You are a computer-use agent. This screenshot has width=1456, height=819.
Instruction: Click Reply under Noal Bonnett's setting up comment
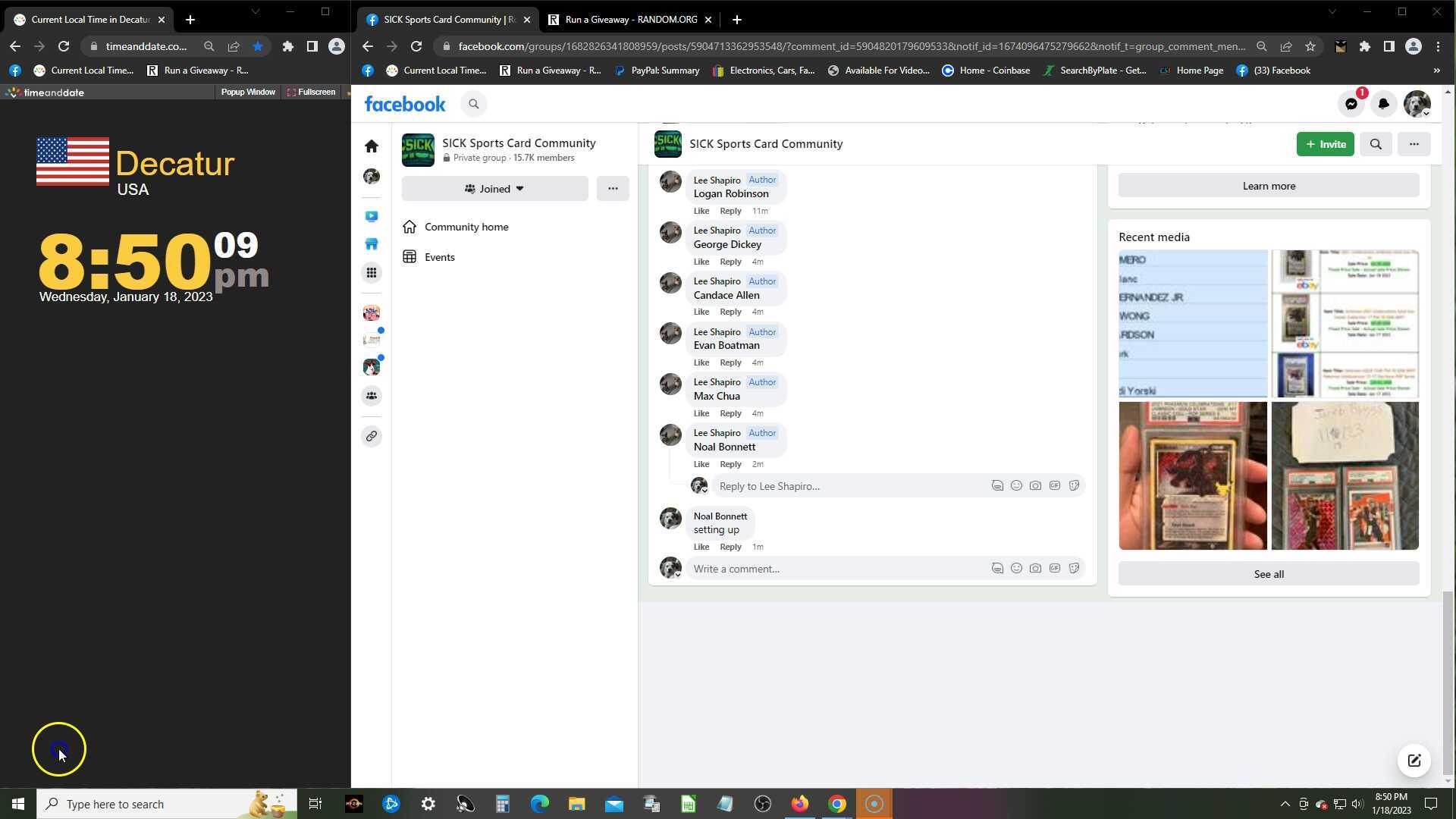pyautogui.click(x=730, y=547)
